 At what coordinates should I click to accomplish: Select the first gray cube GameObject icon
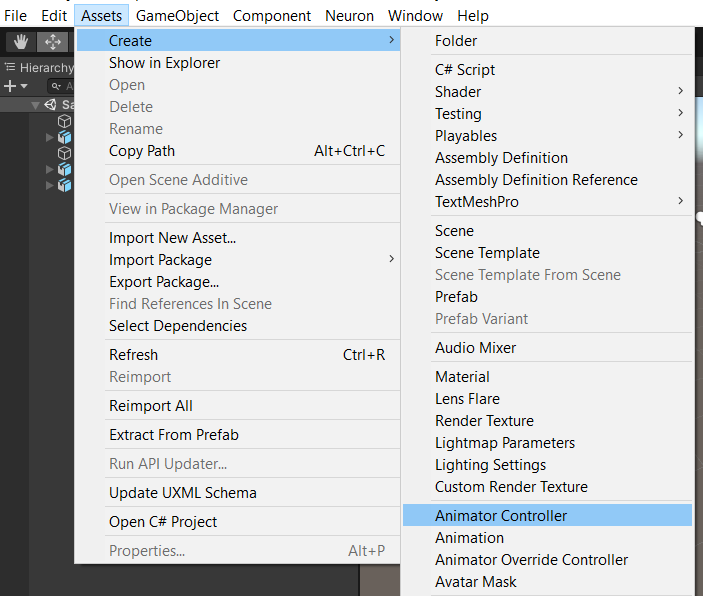pyautogui.click(x=65, y=121)
